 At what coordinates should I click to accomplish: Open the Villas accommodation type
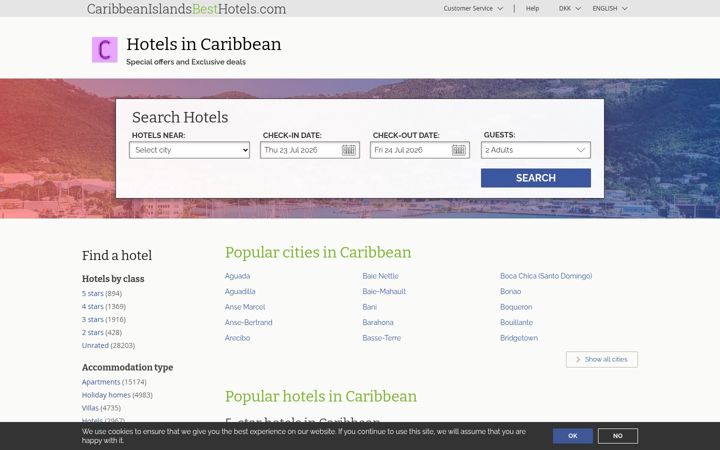pos(90,408)
